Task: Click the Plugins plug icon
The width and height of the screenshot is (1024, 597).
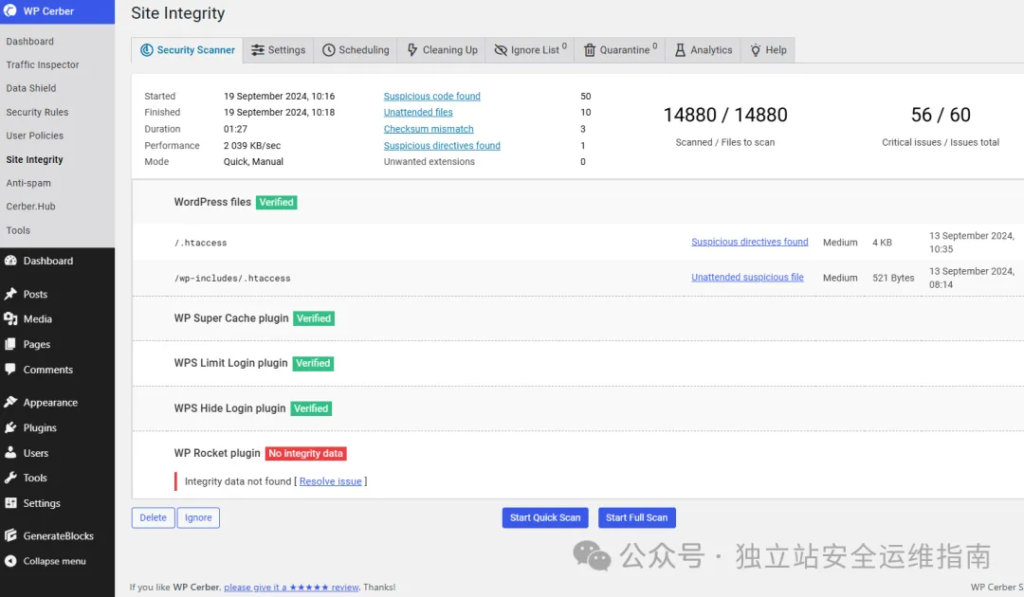Action: [x=10, y=428]
